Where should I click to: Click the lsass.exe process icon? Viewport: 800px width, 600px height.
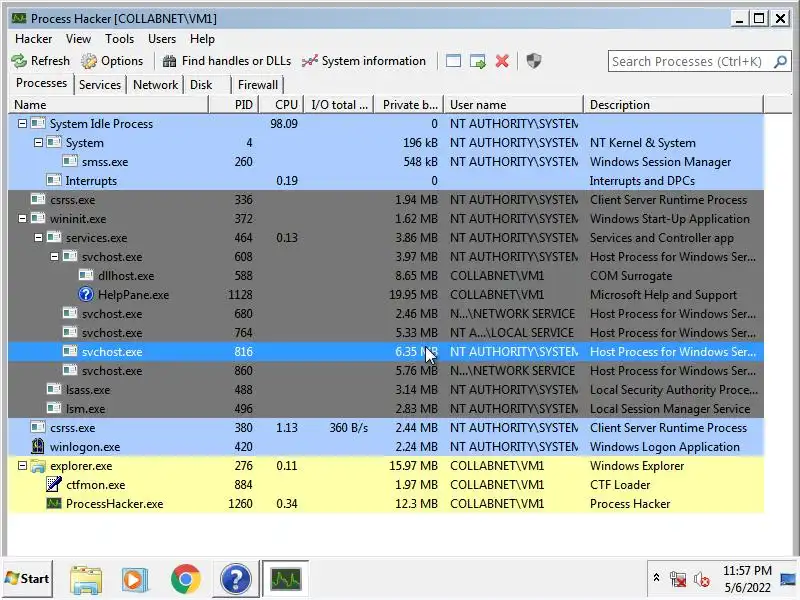coord(54,389)
